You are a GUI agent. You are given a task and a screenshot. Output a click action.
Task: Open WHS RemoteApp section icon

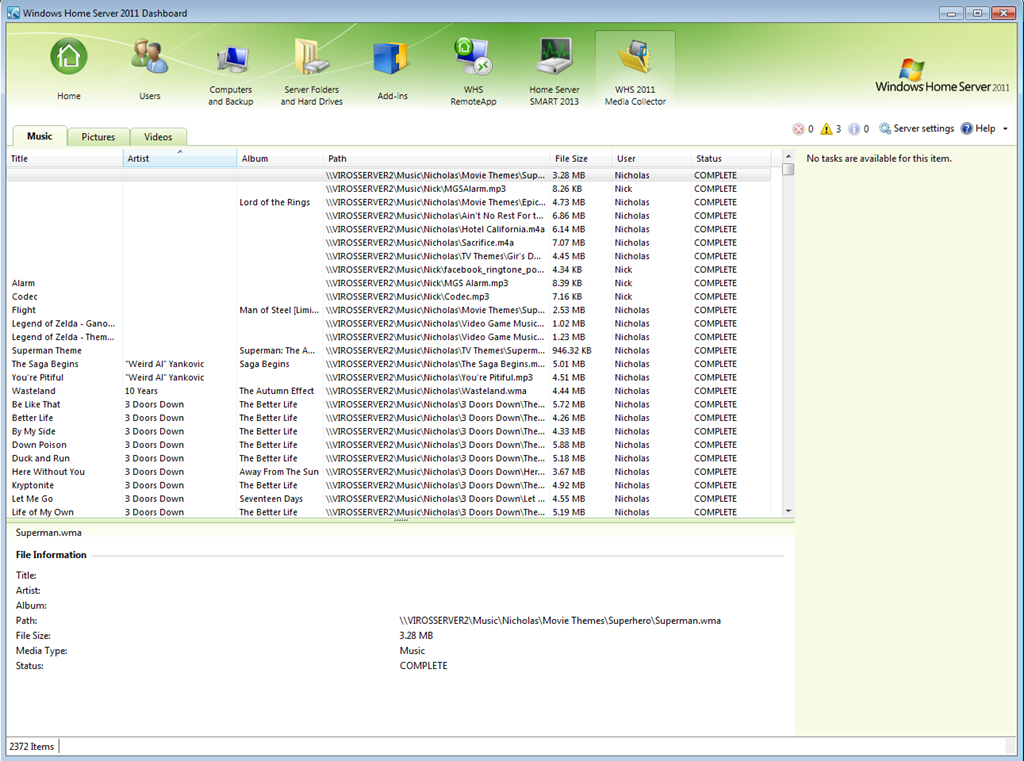(473, 57)
